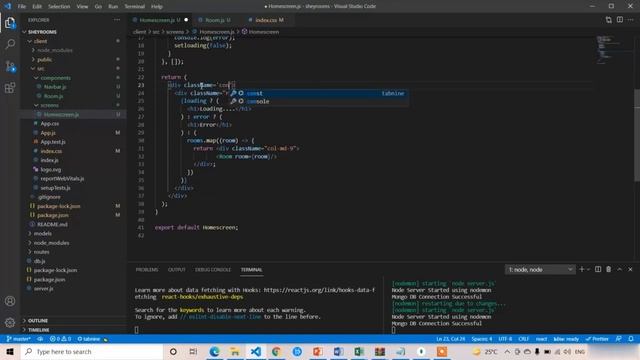640x360 pixels.
Task: Open Navbar.js in the explorer
Action: click(x=55, y=87)
